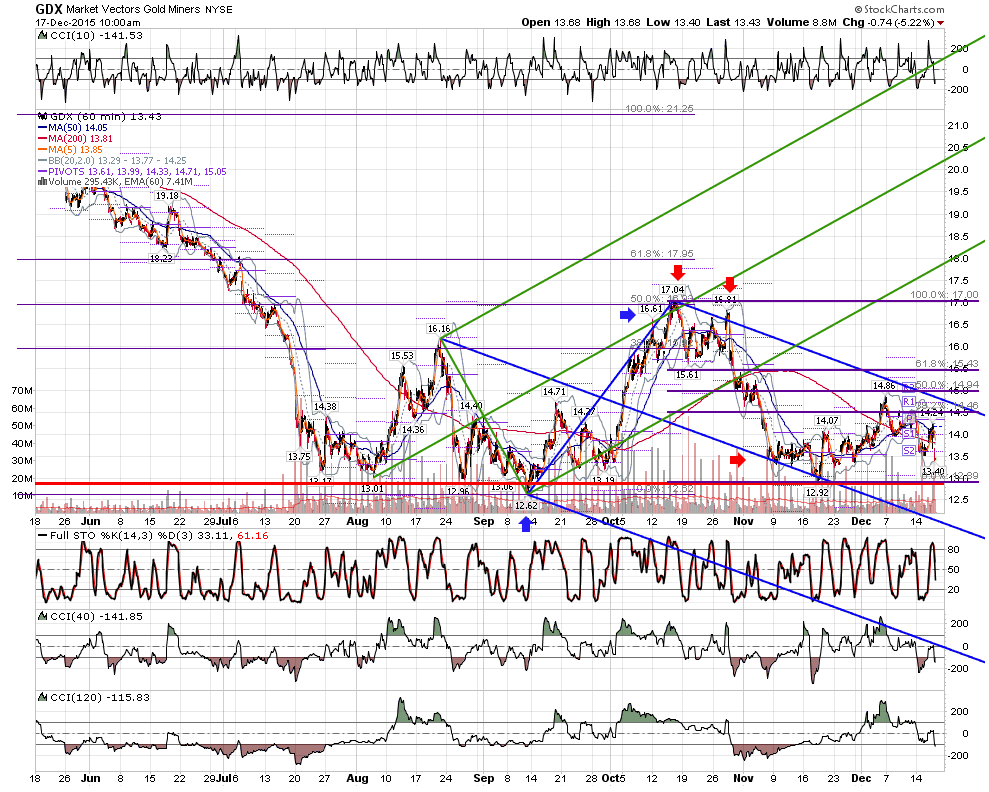Click the 19.18 price peak label
The width and height of the screenshot is (989, 792).
pyautogui.click(x=167, y=195)
